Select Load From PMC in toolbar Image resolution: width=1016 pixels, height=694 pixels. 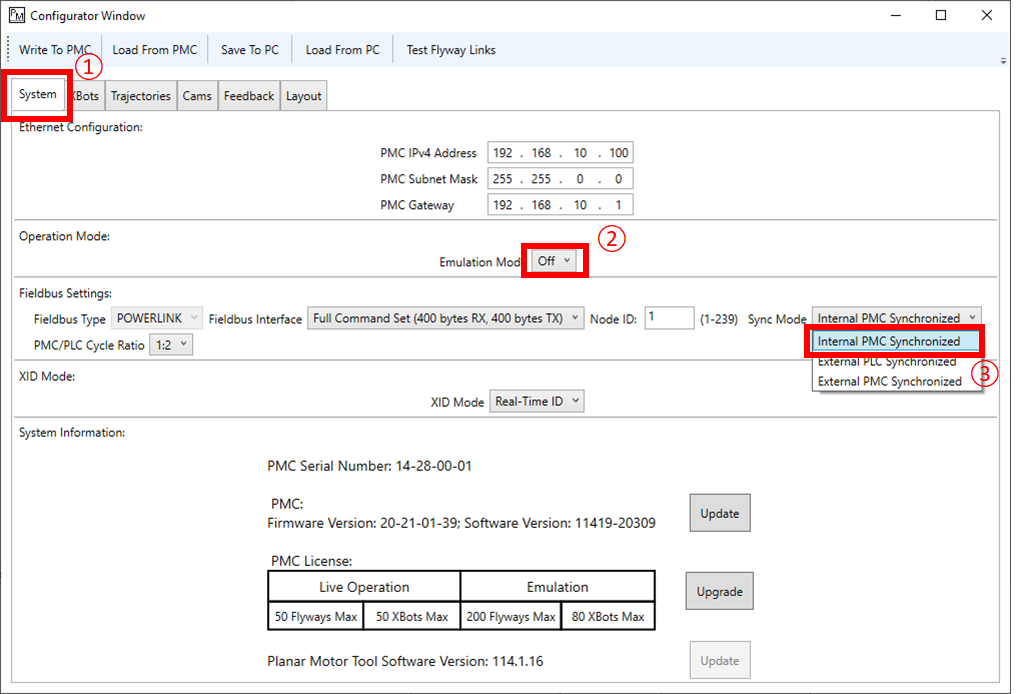point(154,50)
